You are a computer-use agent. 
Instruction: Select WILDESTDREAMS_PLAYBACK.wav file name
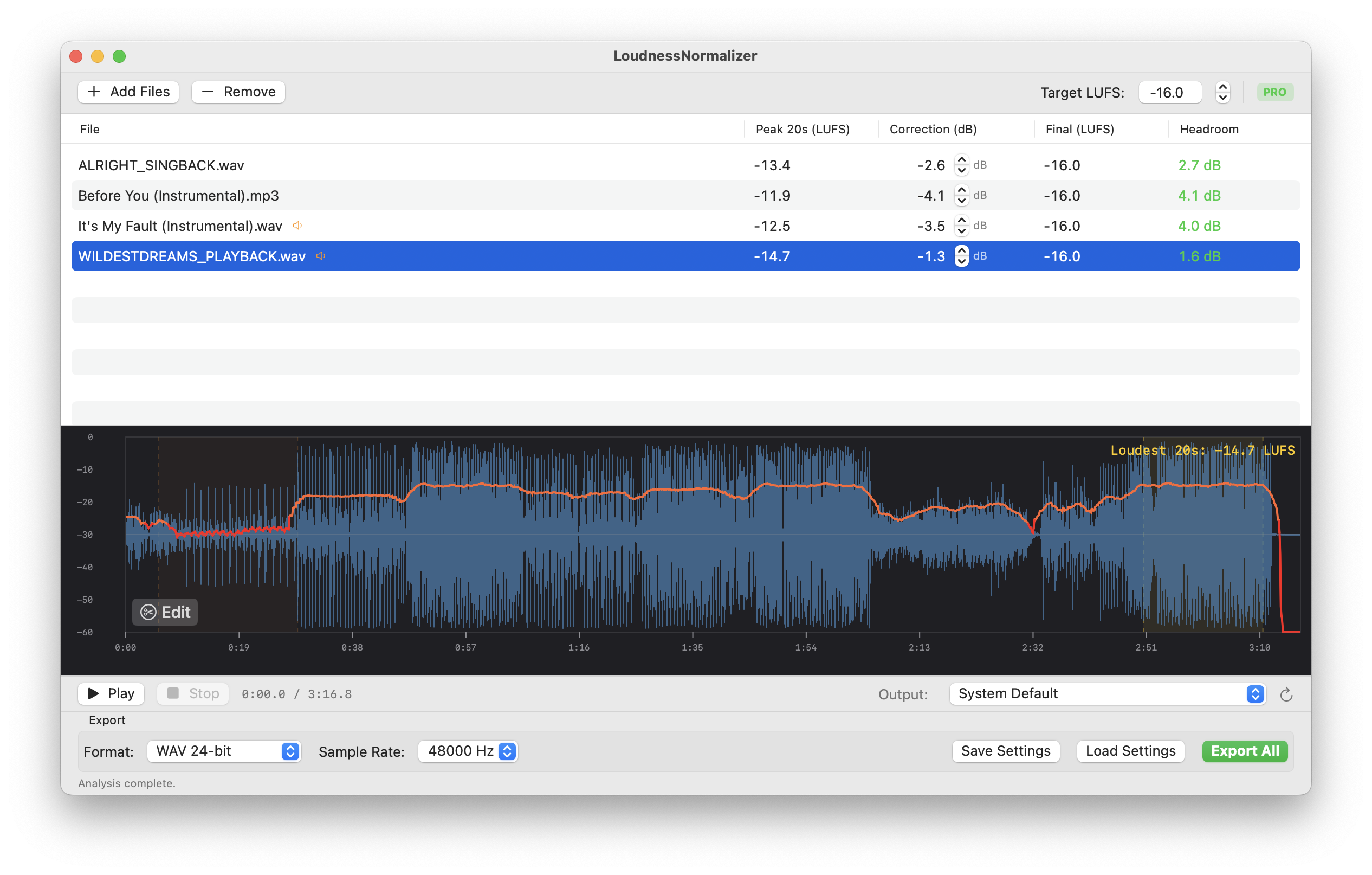point(191,256)
